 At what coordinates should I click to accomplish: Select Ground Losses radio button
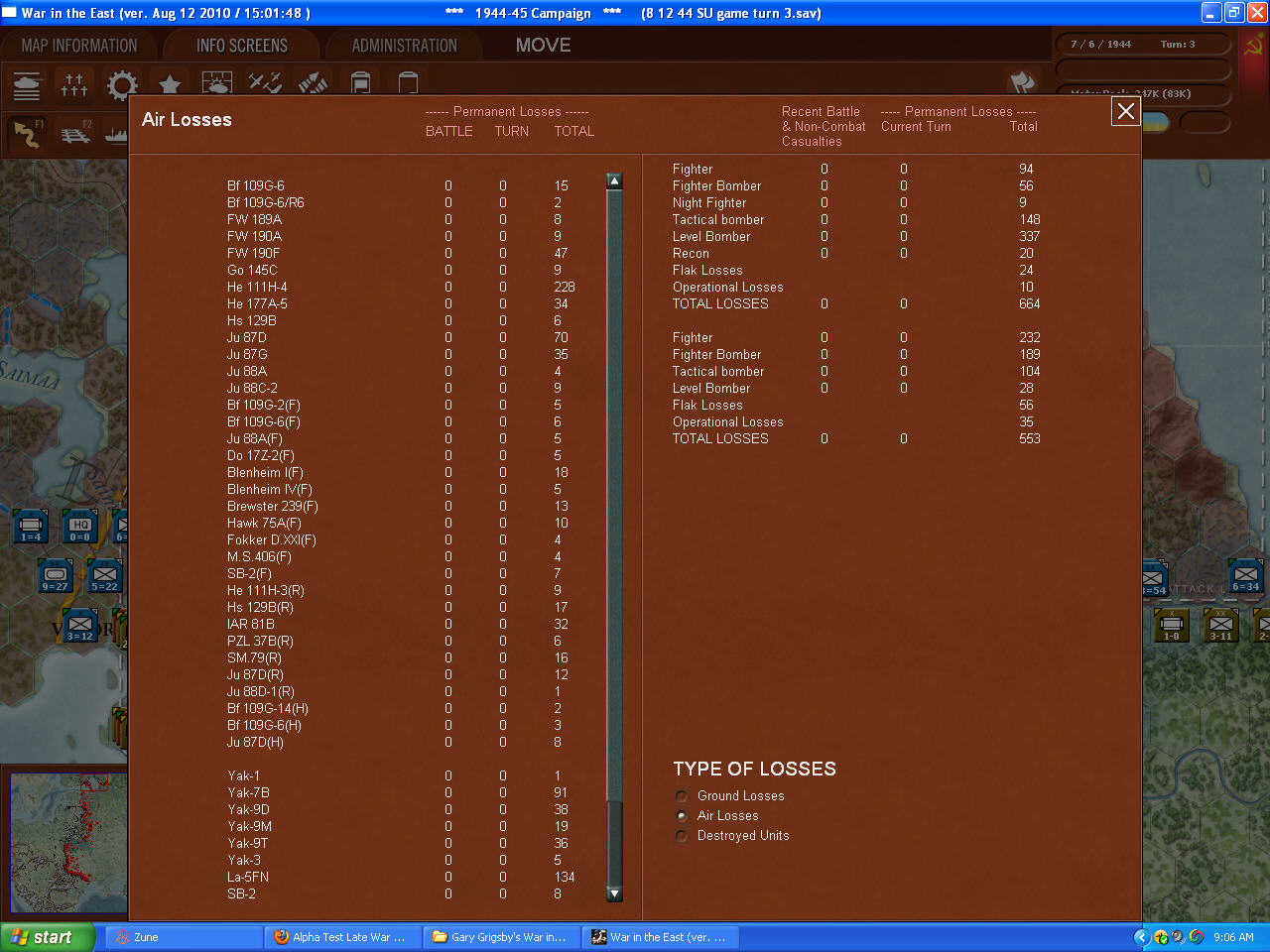tap(682, 796)
